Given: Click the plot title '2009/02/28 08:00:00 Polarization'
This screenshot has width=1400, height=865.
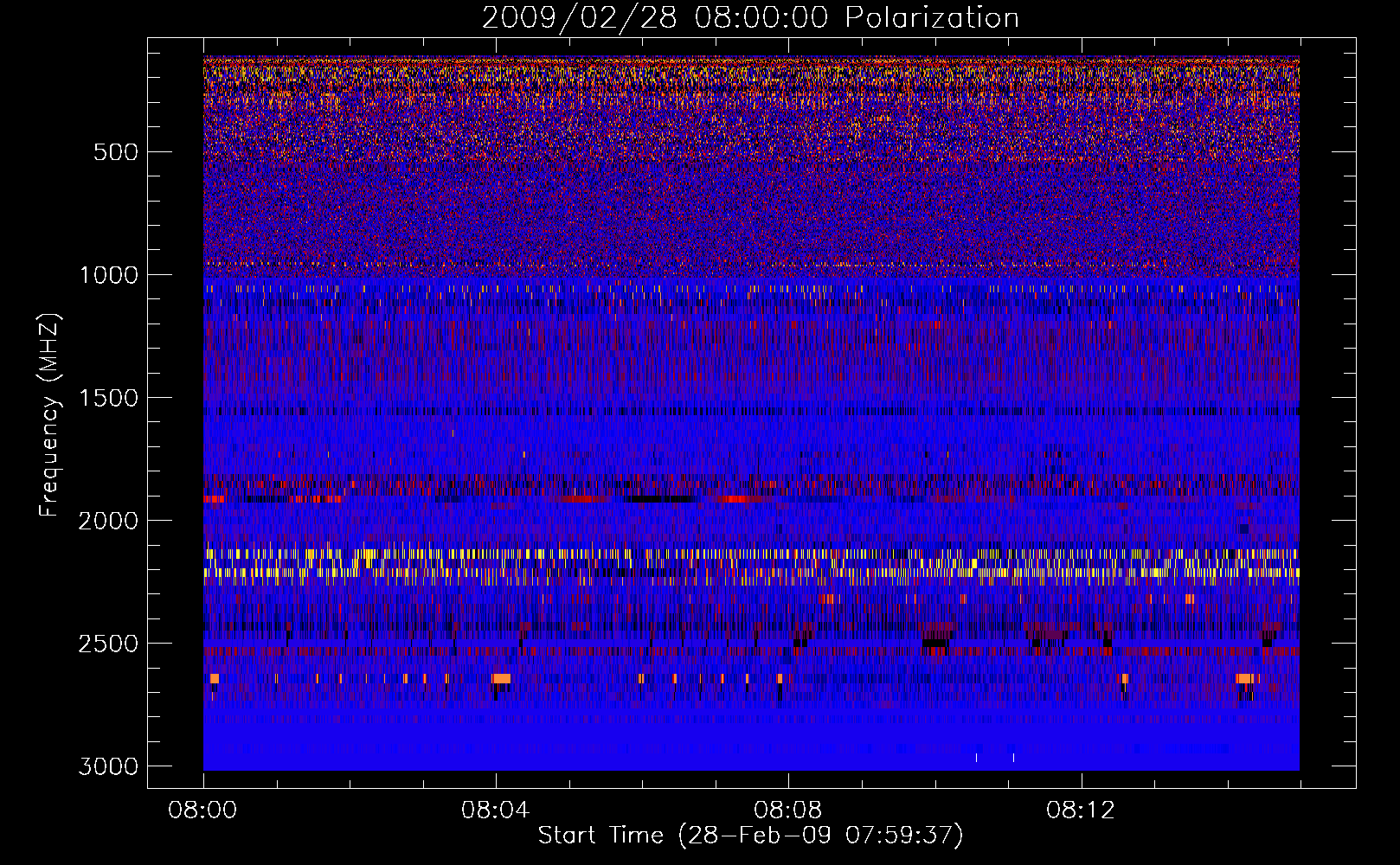Looking at the screenshot, I should tap(750, 18).
